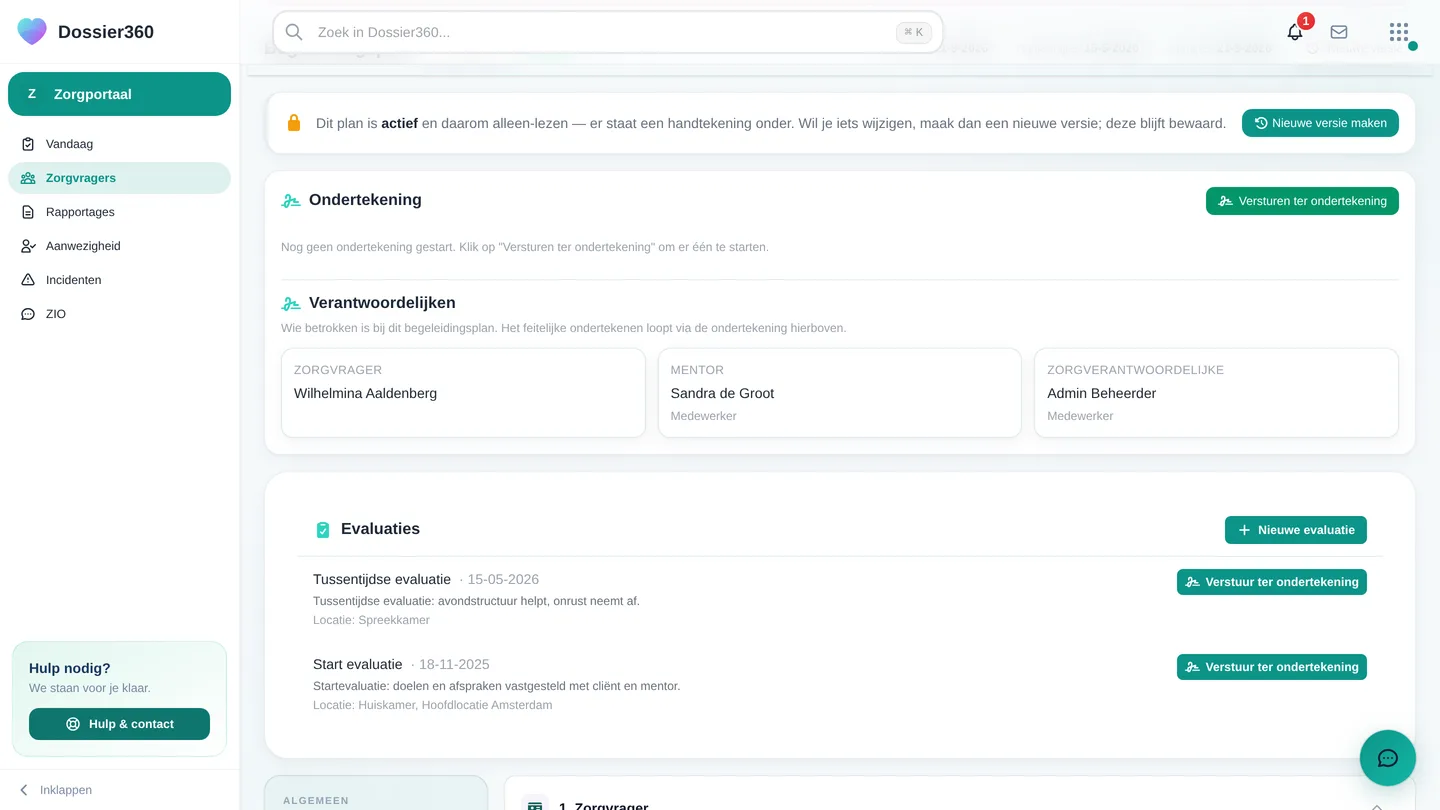Open Zorgverantwoordelijke card Admin Beheerder
This screenshot has width=1440, height=810.
pyautogui.click(x=1216, y=393)
